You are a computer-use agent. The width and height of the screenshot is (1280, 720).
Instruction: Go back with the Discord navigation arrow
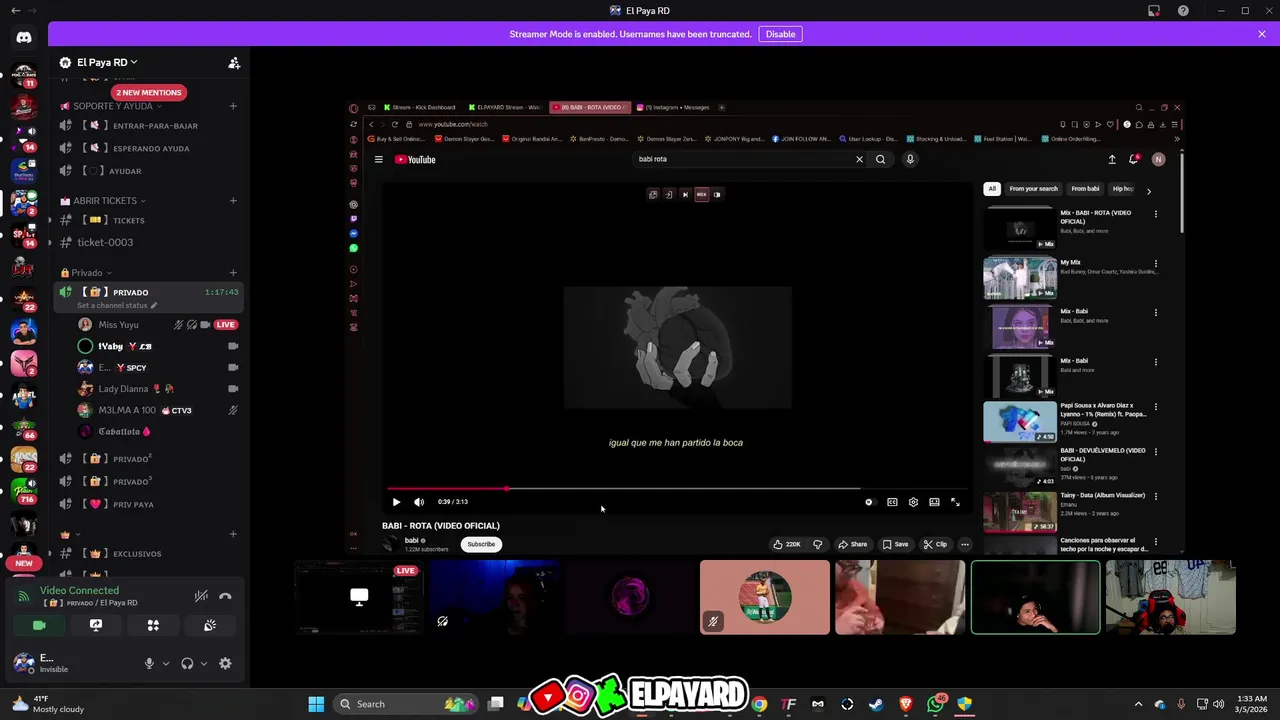pos(15,11)
